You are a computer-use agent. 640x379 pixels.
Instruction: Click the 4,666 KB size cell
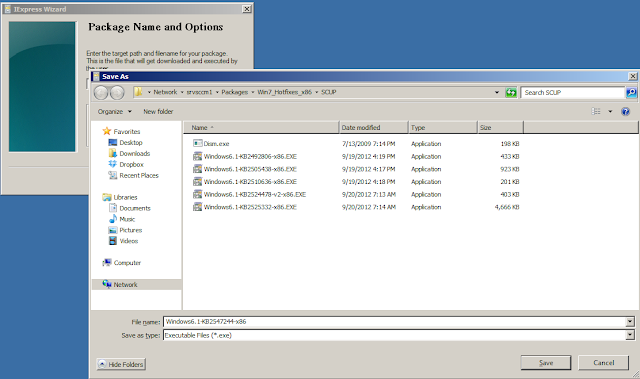(x=507, y=207)
